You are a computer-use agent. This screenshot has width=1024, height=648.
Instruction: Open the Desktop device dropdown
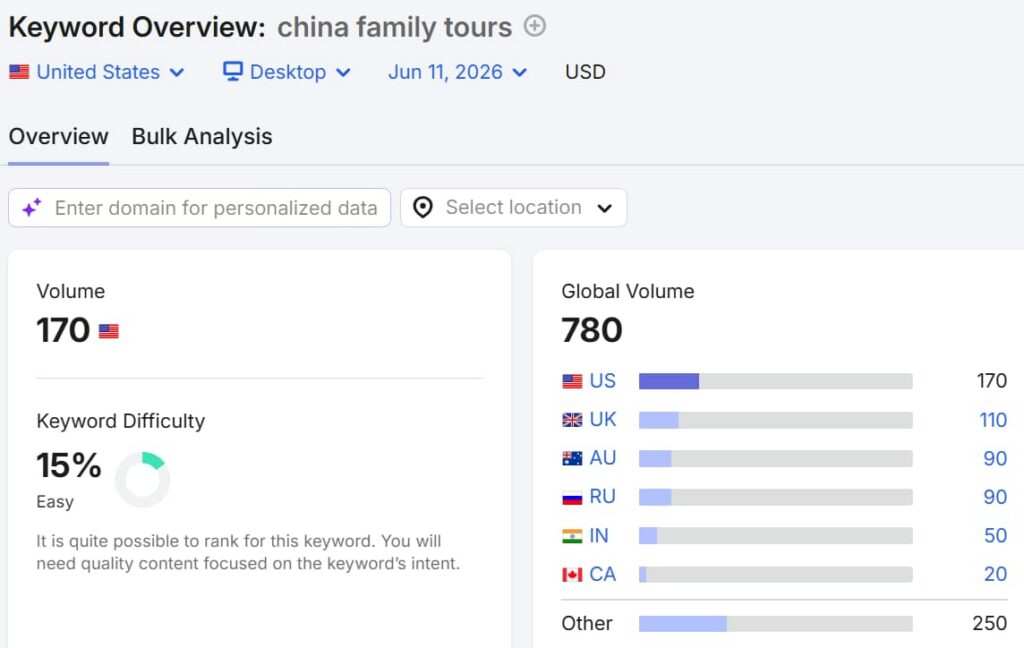pos(287,72)
